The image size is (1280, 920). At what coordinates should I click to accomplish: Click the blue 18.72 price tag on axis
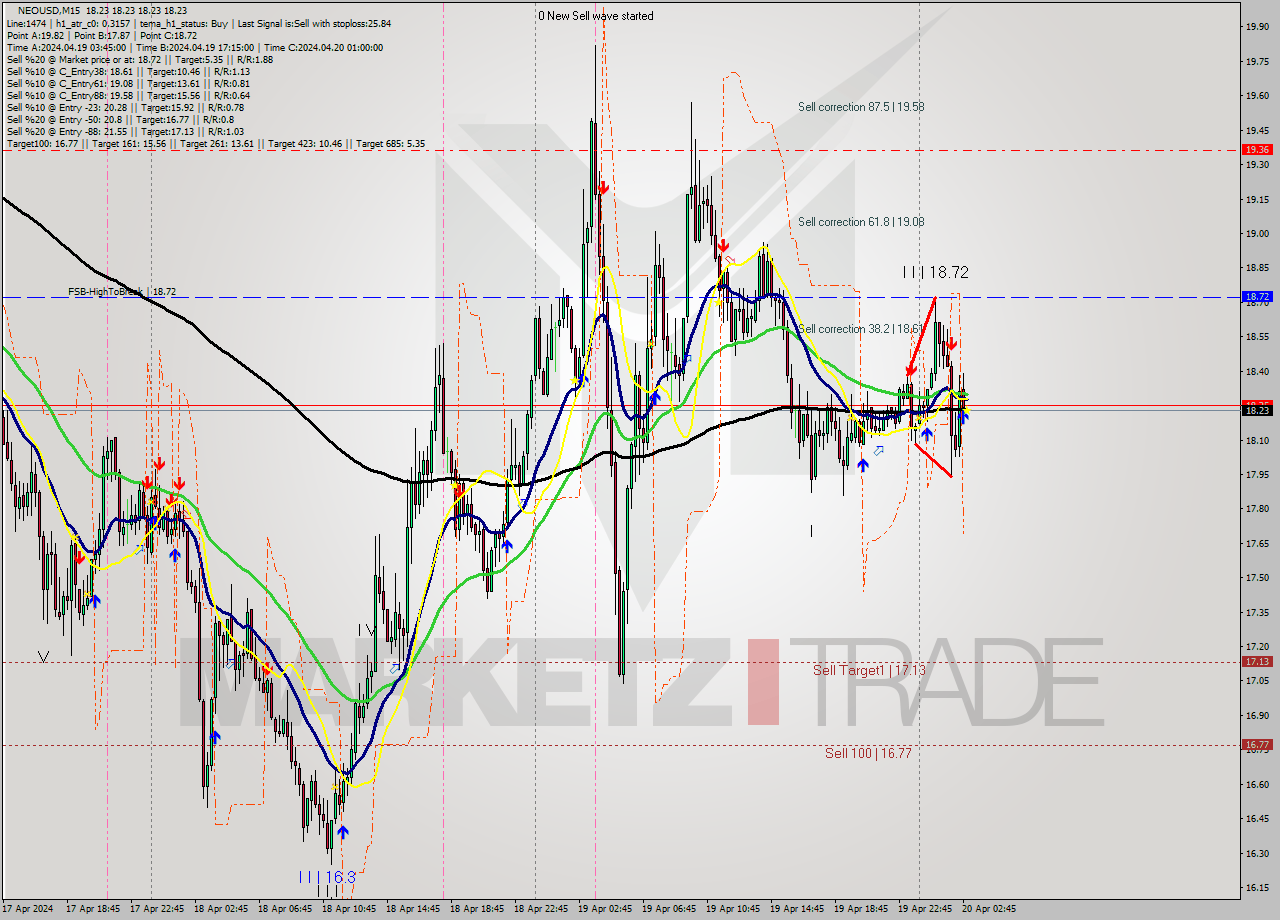(x=1257, y=297)
